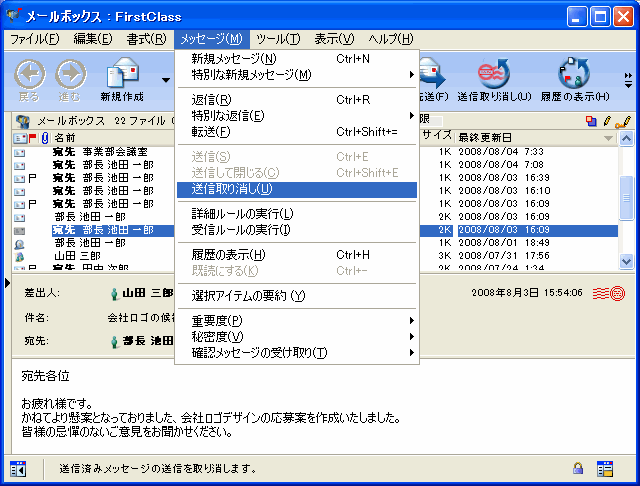640x486 pixels.
Task: Open the ツール menu
Action: pyautogui.click(x=277, y=39)
